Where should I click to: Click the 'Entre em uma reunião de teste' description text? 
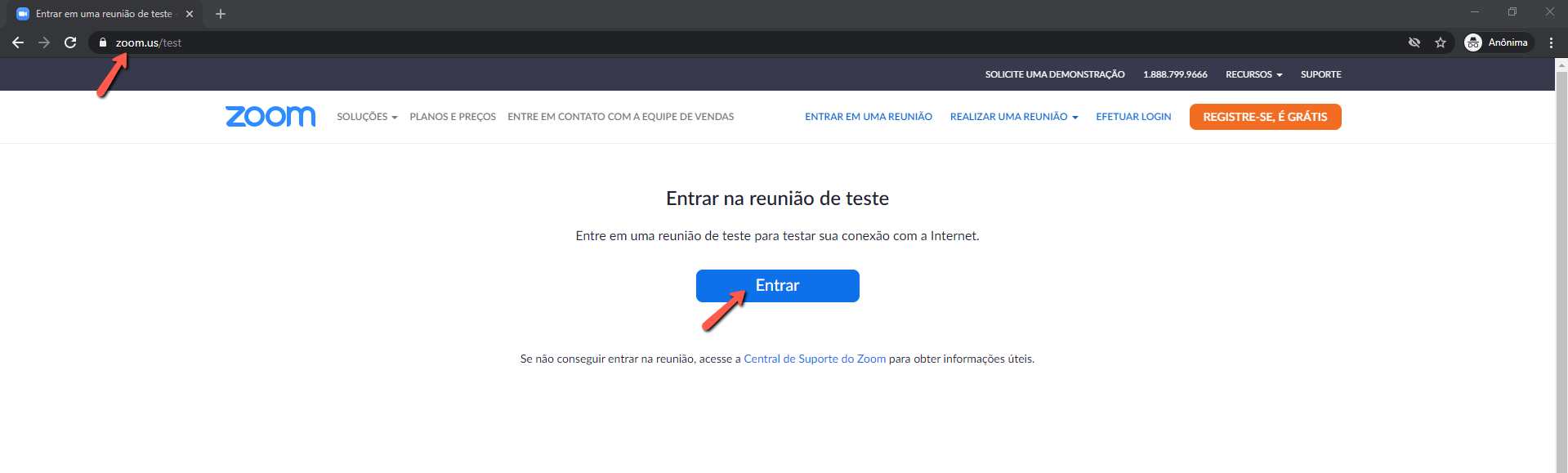pos(777,236)
